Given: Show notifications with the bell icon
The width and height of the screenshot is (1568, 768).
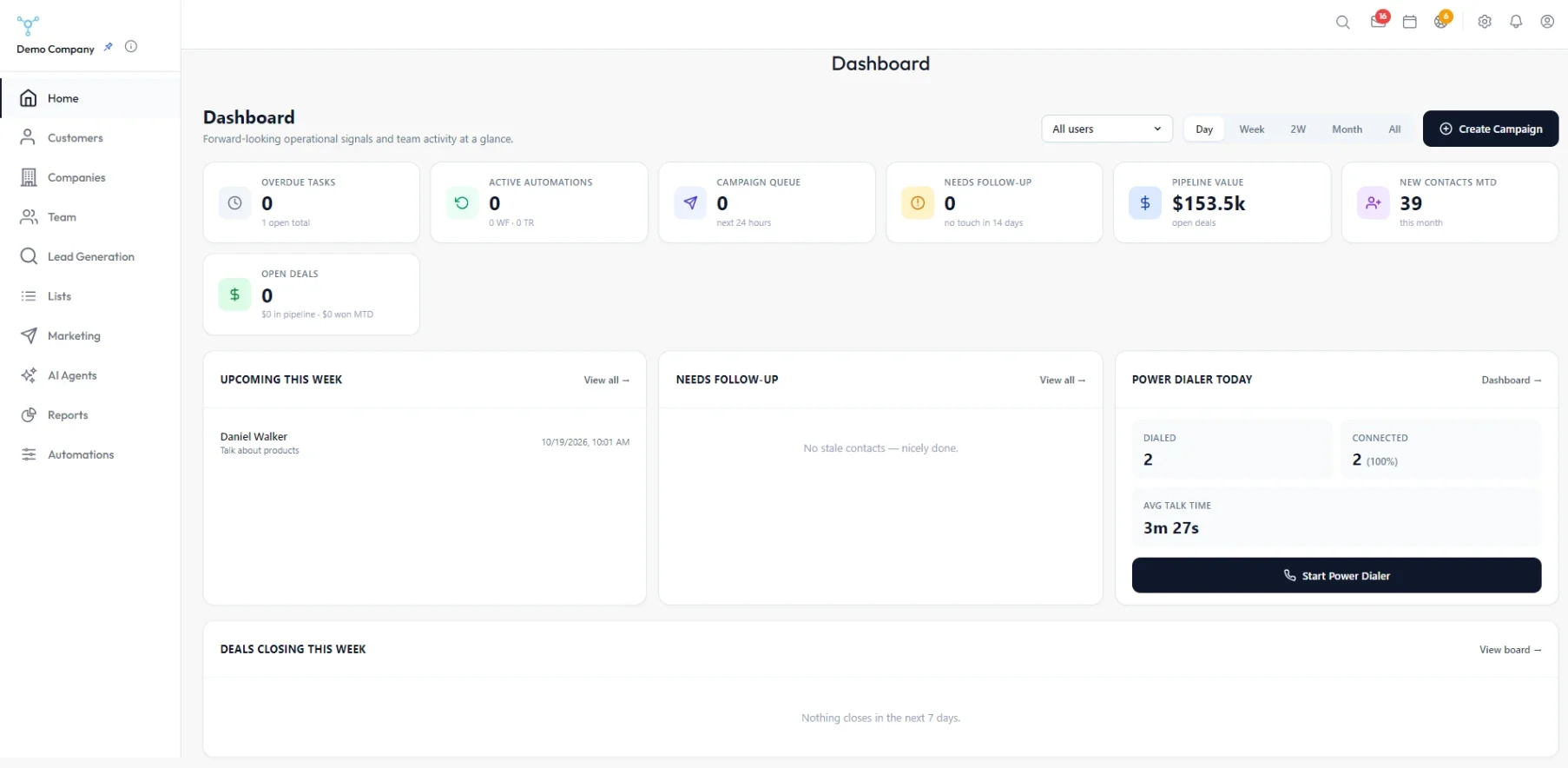Looking at the screenshot, I should 1516,23.
